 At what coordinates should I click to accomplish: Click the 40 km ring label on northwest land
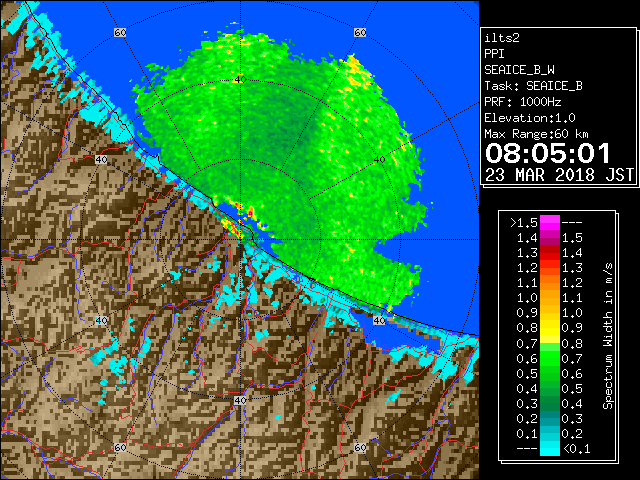click(x=101, y=160)
